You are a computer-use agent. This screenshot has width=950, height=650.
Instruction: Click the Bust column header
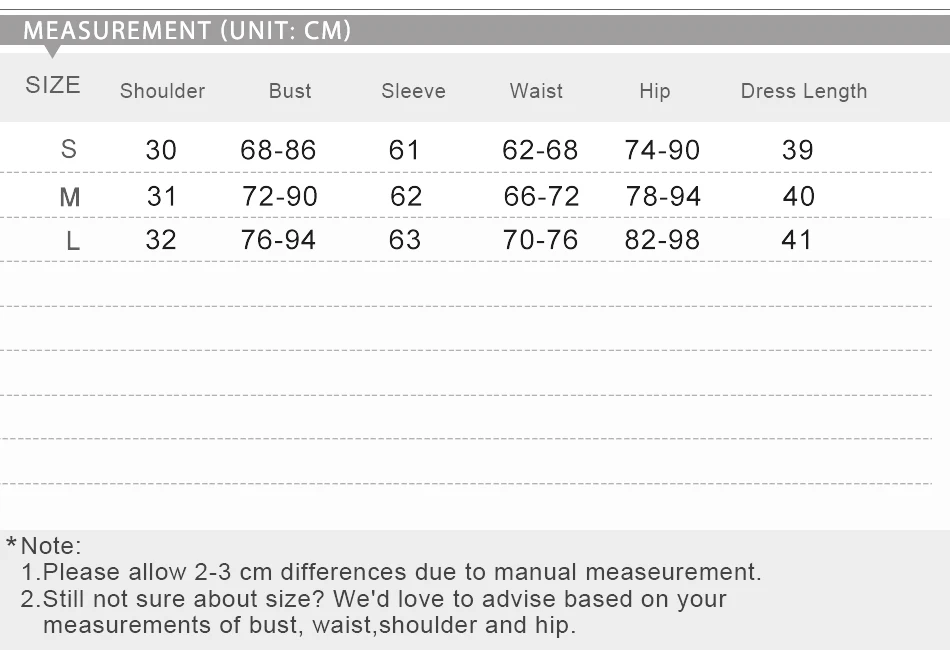290,91
